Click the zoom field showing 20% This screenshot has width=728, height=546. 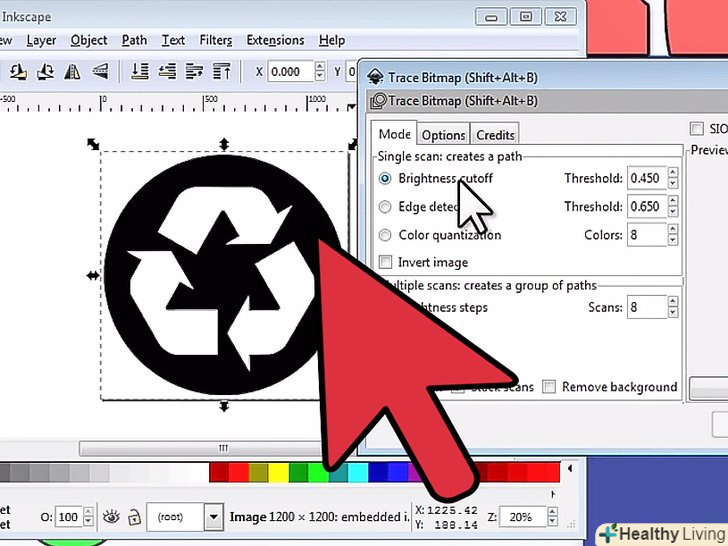tap(523, 517)
